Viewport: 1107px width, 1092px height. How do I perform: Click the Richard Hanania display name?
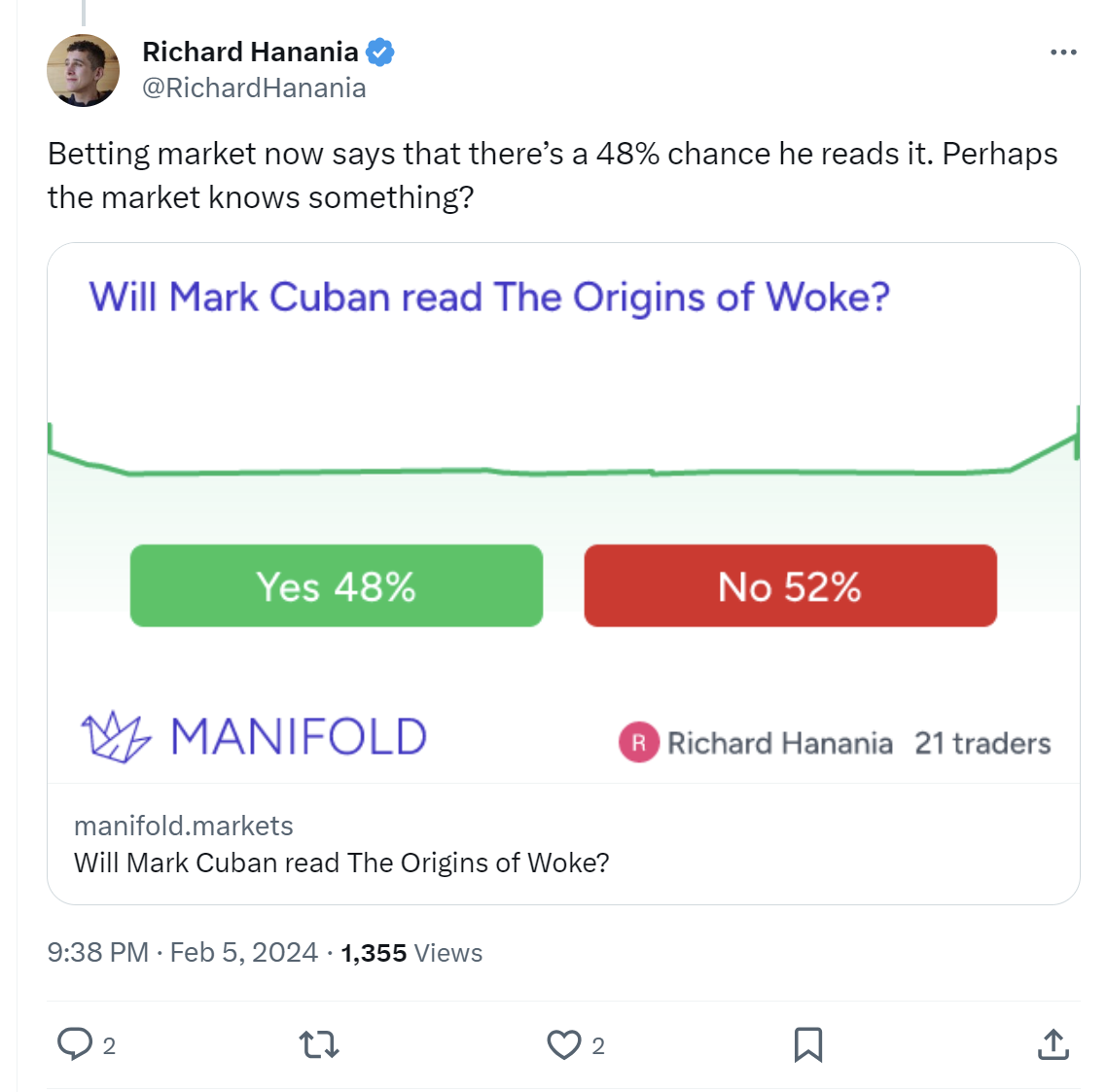(251, 52)
